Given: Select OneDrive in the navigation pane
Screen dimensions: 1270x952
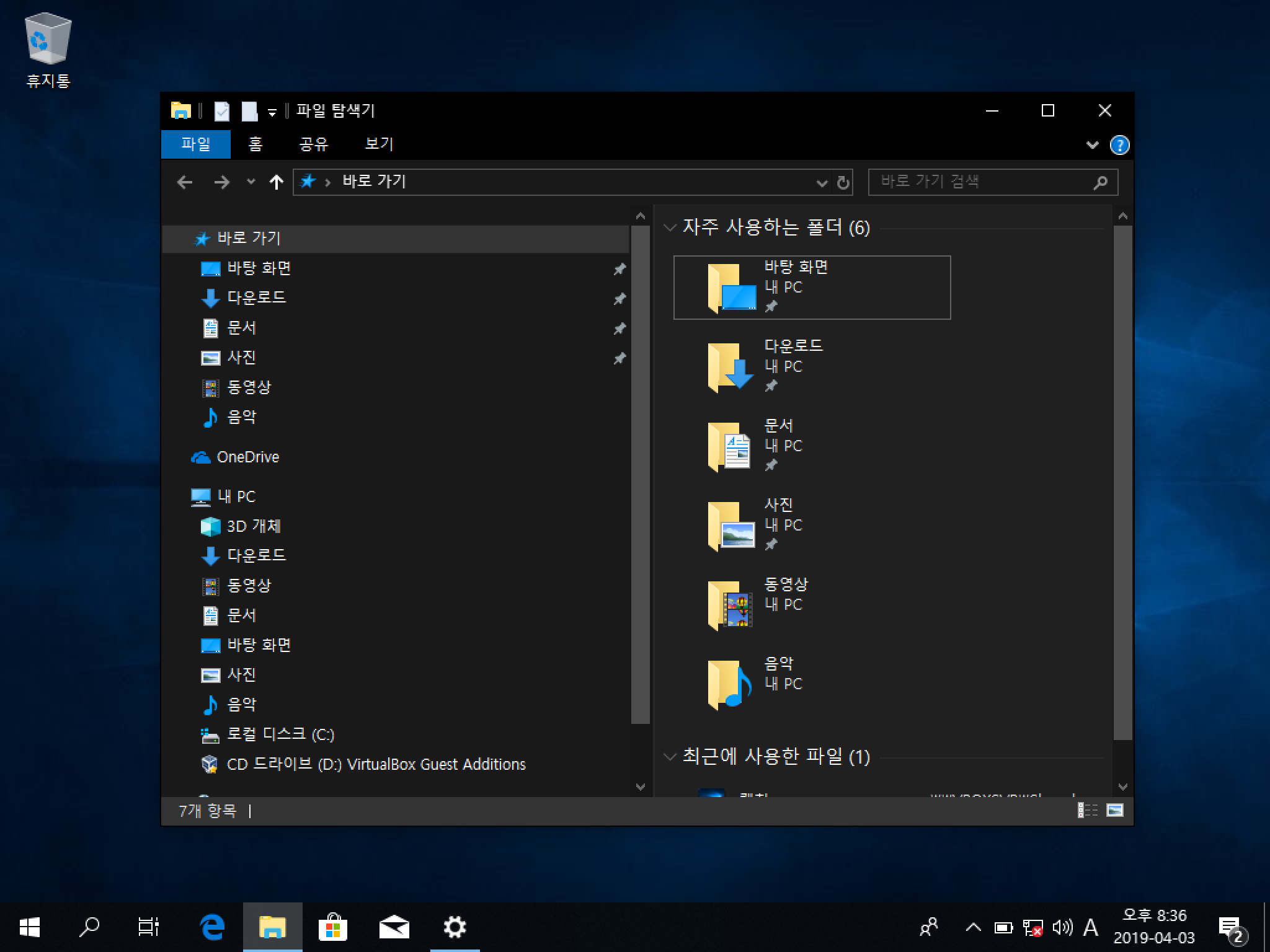Looking at the screenshot, I should pyautogui.click(x=247, y=457).
